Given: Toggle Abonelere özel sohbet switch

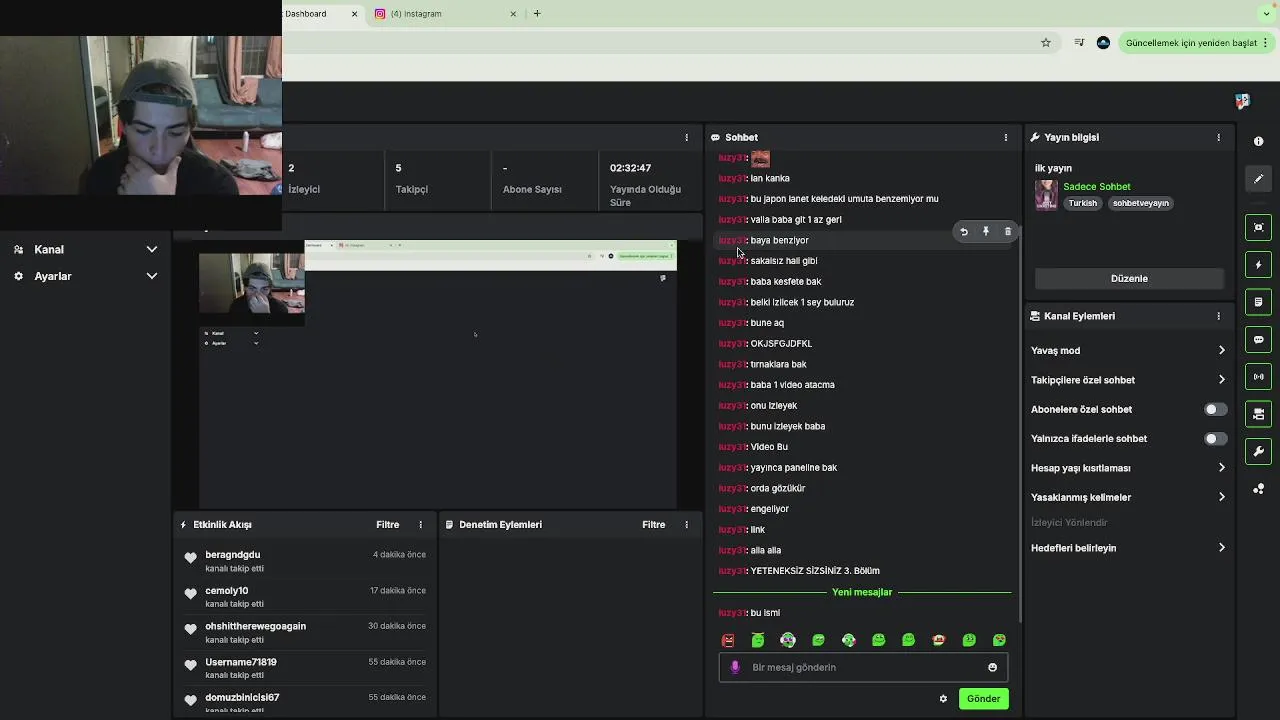Looking at the screenshot, I should click(1215, 409).
